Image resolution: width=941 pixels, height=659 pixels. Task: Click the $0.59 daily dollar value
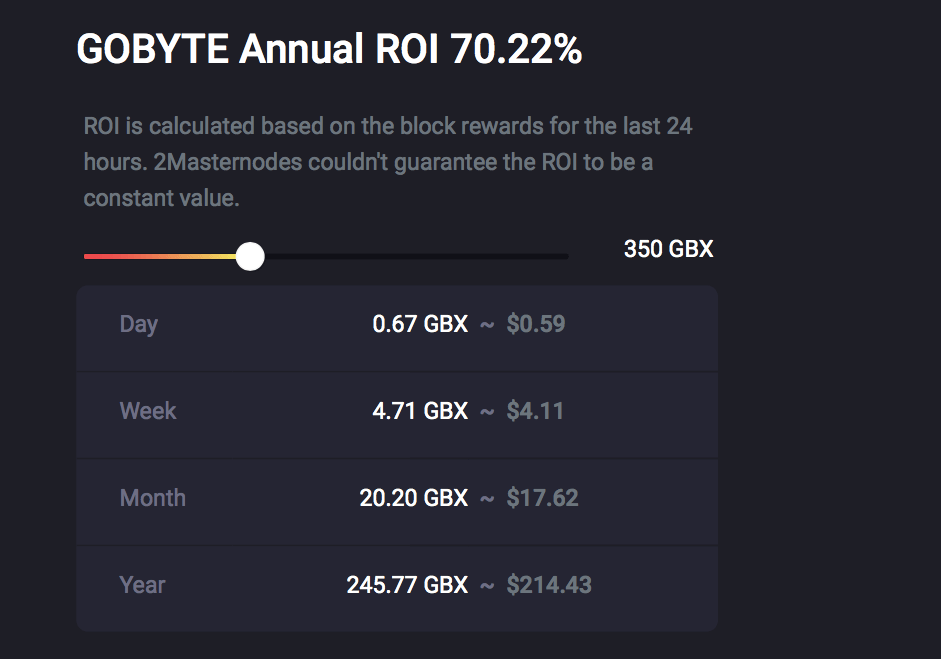[x=536, y=324]
